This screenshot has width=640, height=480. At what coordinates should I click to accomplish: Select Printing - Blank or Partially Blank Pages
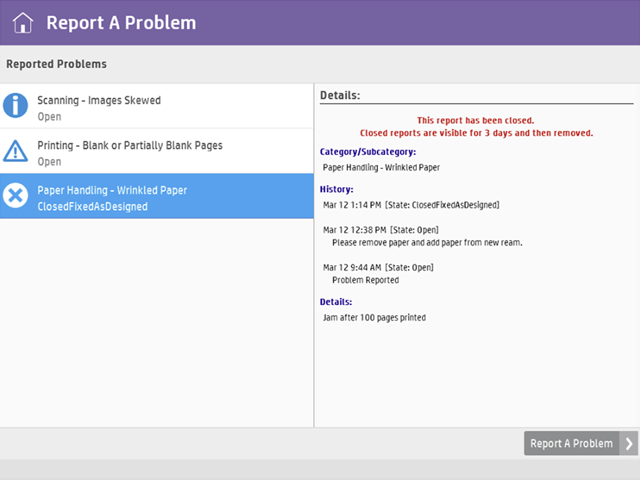tap(129, 145)
